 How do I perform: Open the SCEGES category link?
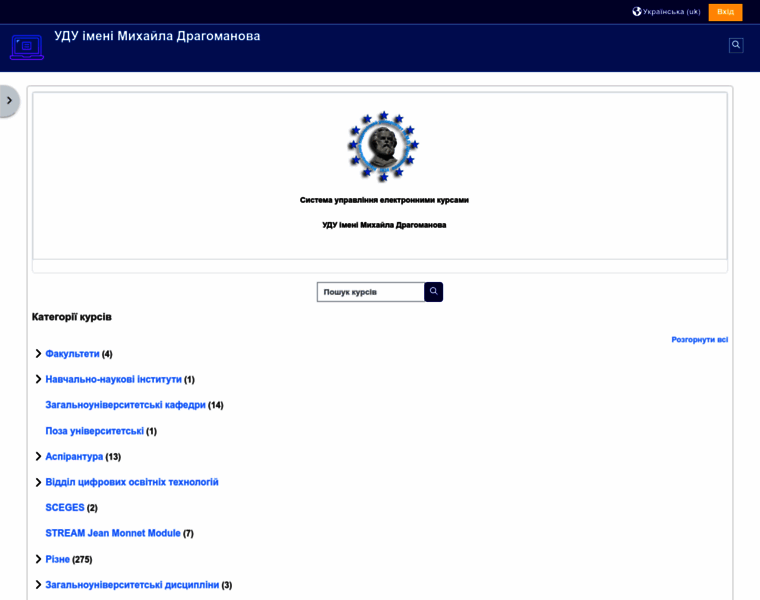coord(65,507)
